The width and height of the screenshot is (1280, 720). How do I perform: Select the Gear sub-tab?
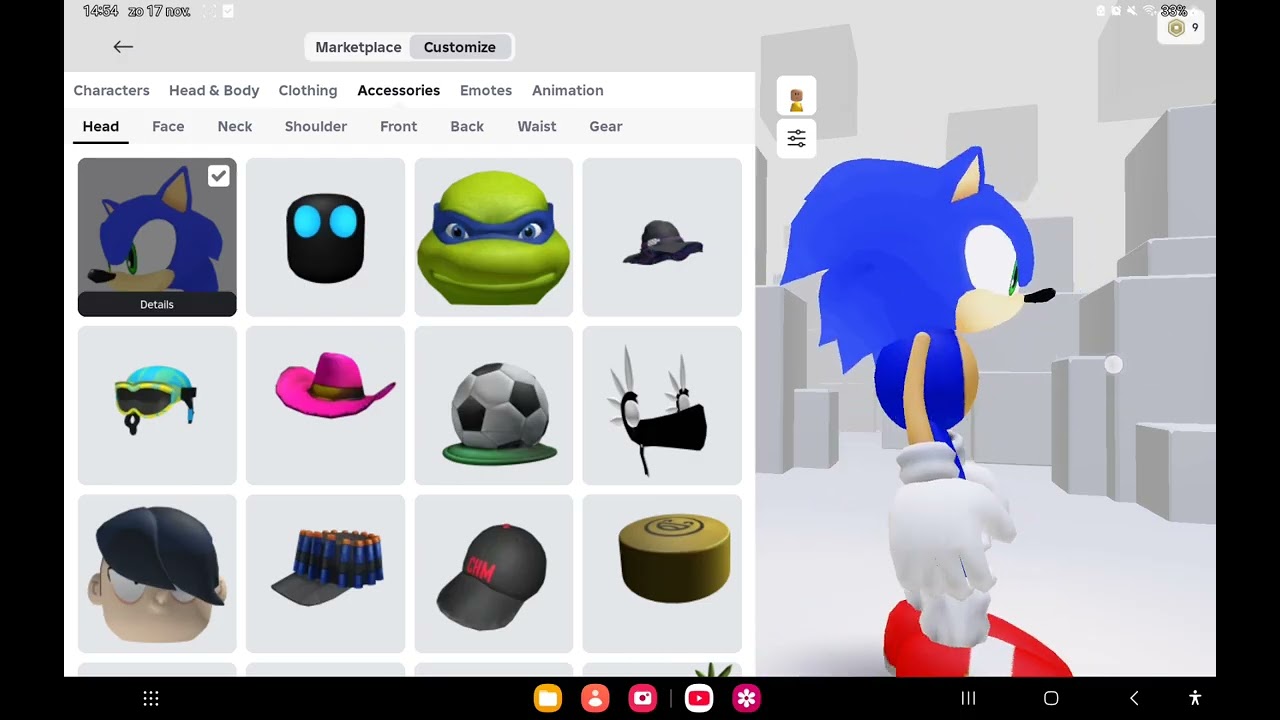pyautogui.click(x=606, y=126)
